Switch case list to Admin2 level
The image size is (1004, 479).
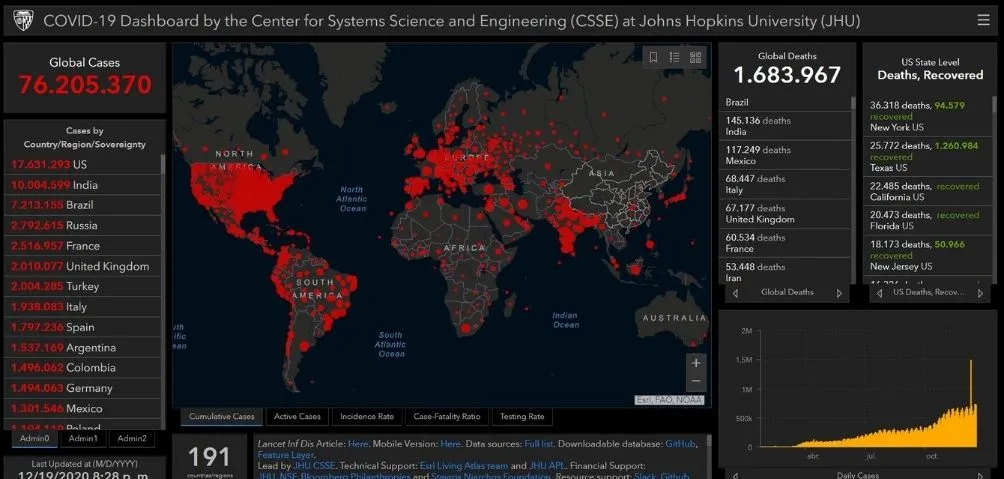click(x=132, y=438)
